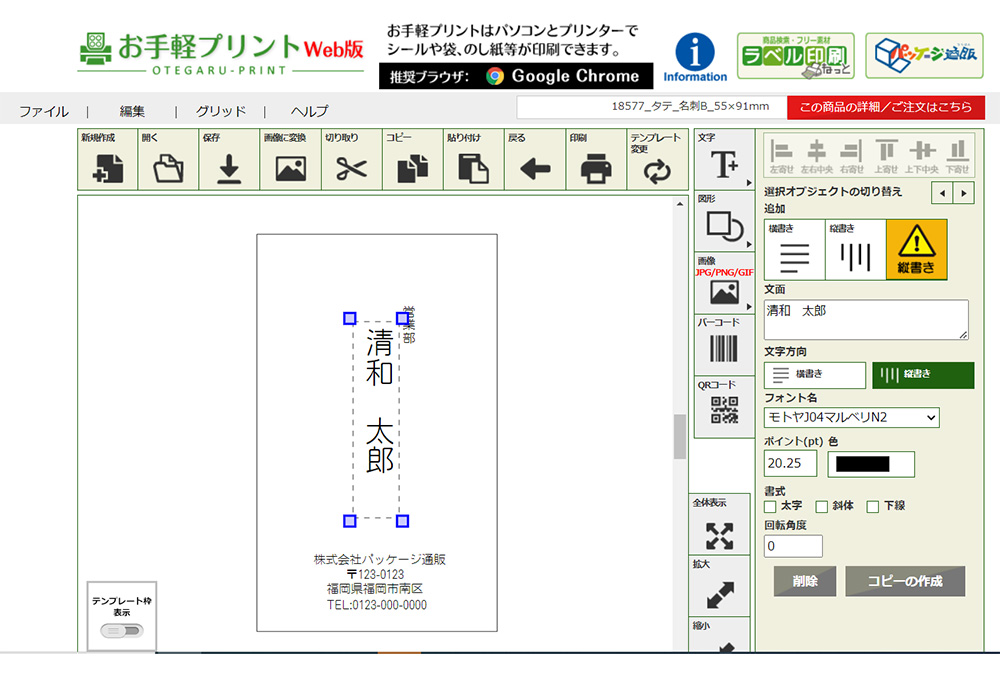Switch to next object with right arrow
Screen dimensions: 1000x673
tap(964, 193)
